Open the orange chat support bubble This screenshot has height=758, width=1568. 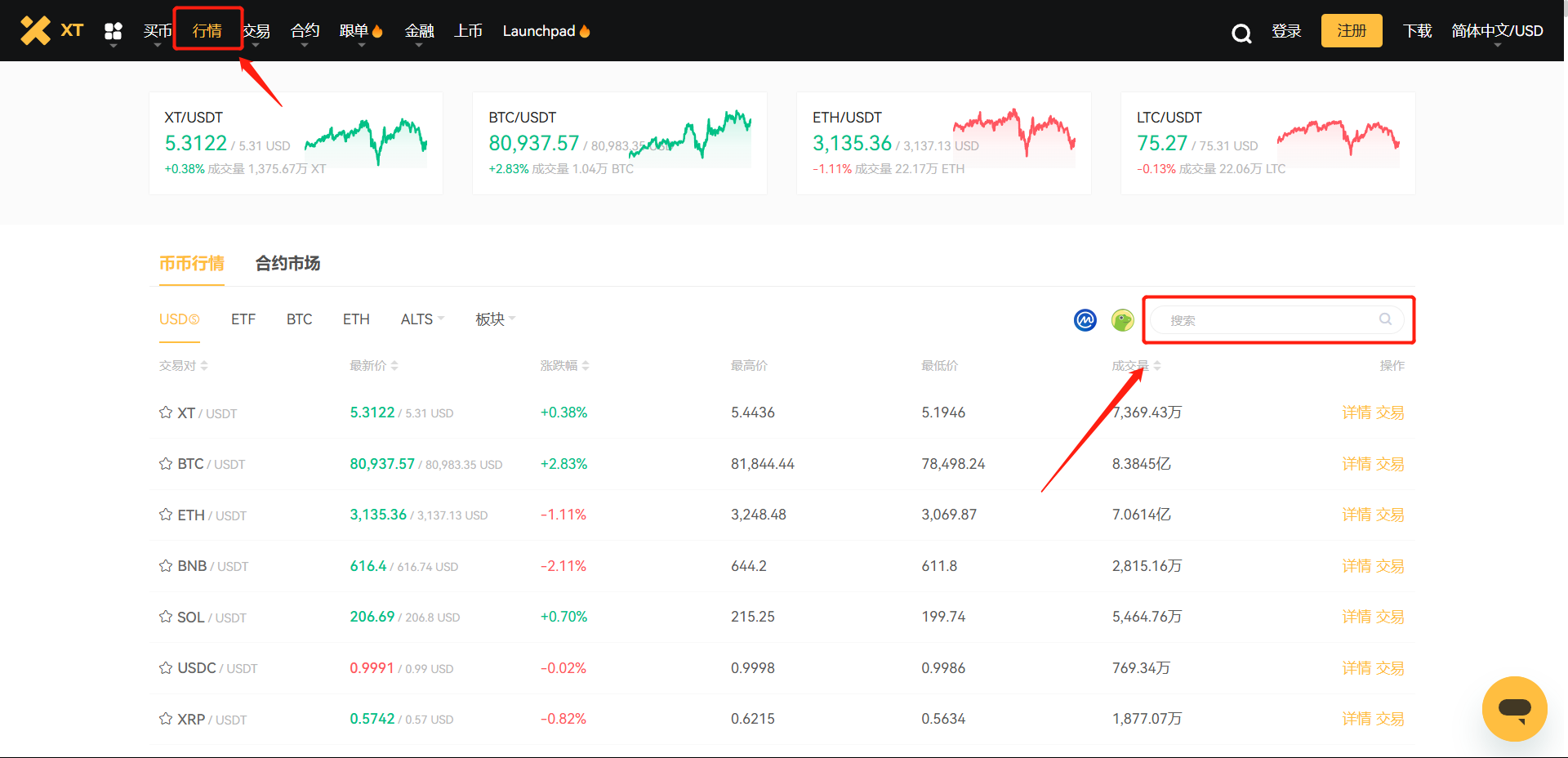[x=1514, y=708]
